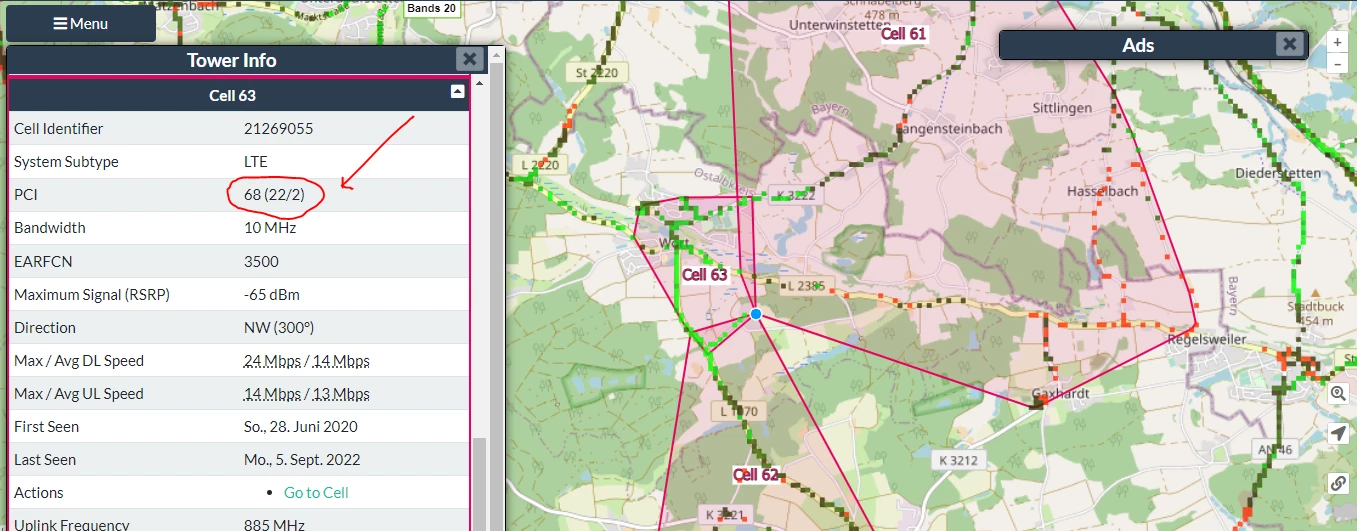The height and width of the screenshot is (531, 1357).
Task: Zoom out on the map
Action: click(x=1338, y=64)
